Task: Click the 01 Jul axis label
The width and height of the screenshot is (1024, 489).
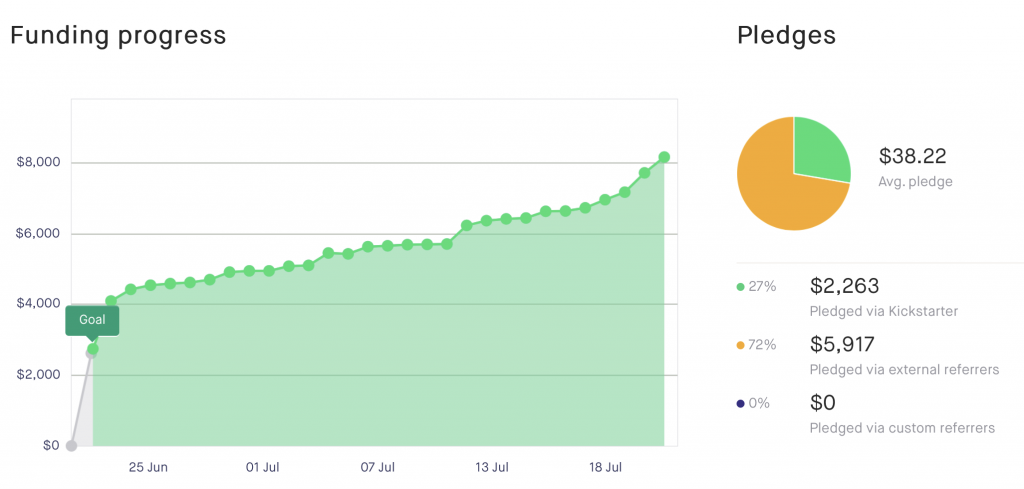Action: [263, 467]
